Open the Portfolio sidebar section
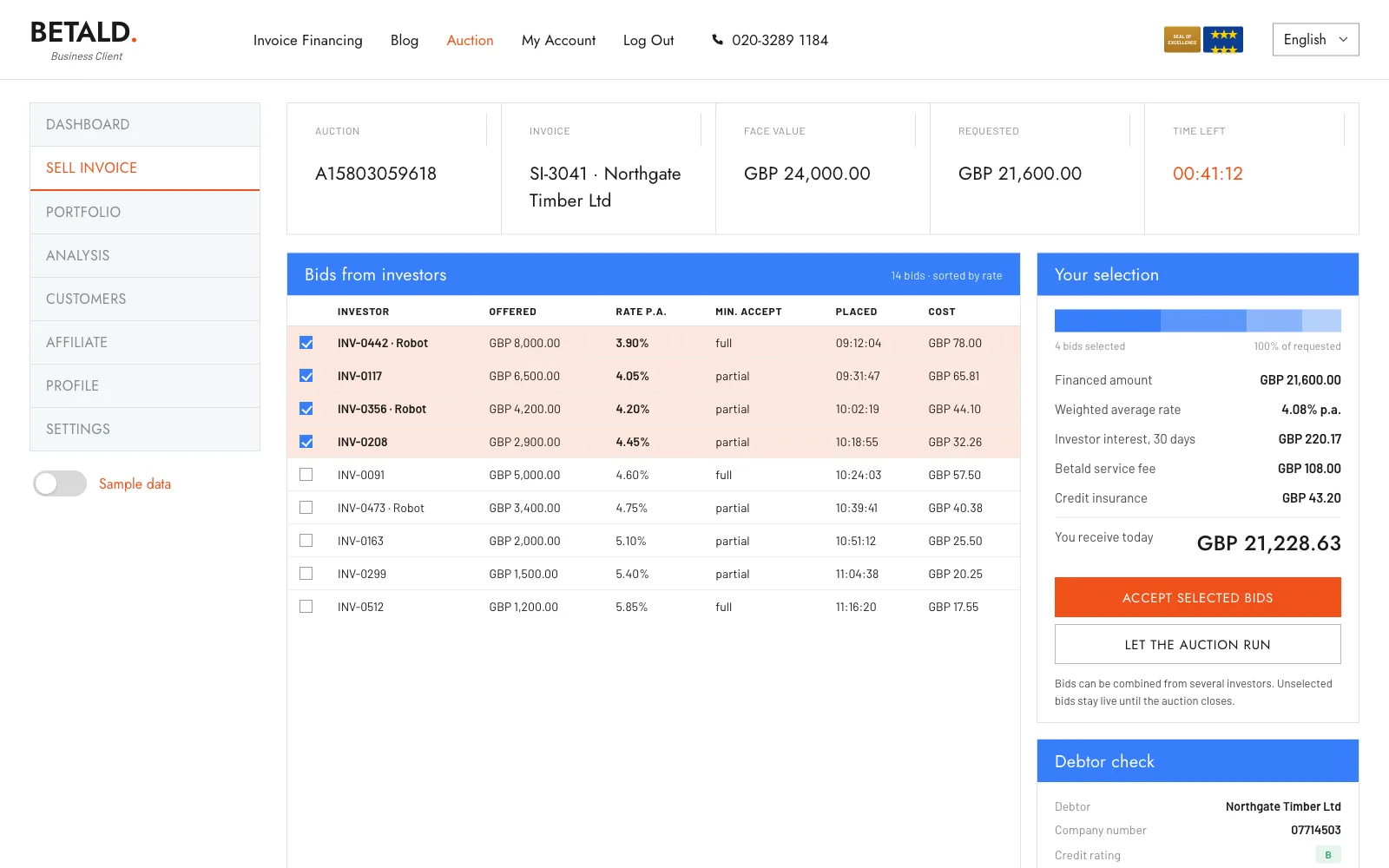 click(145, 212)
